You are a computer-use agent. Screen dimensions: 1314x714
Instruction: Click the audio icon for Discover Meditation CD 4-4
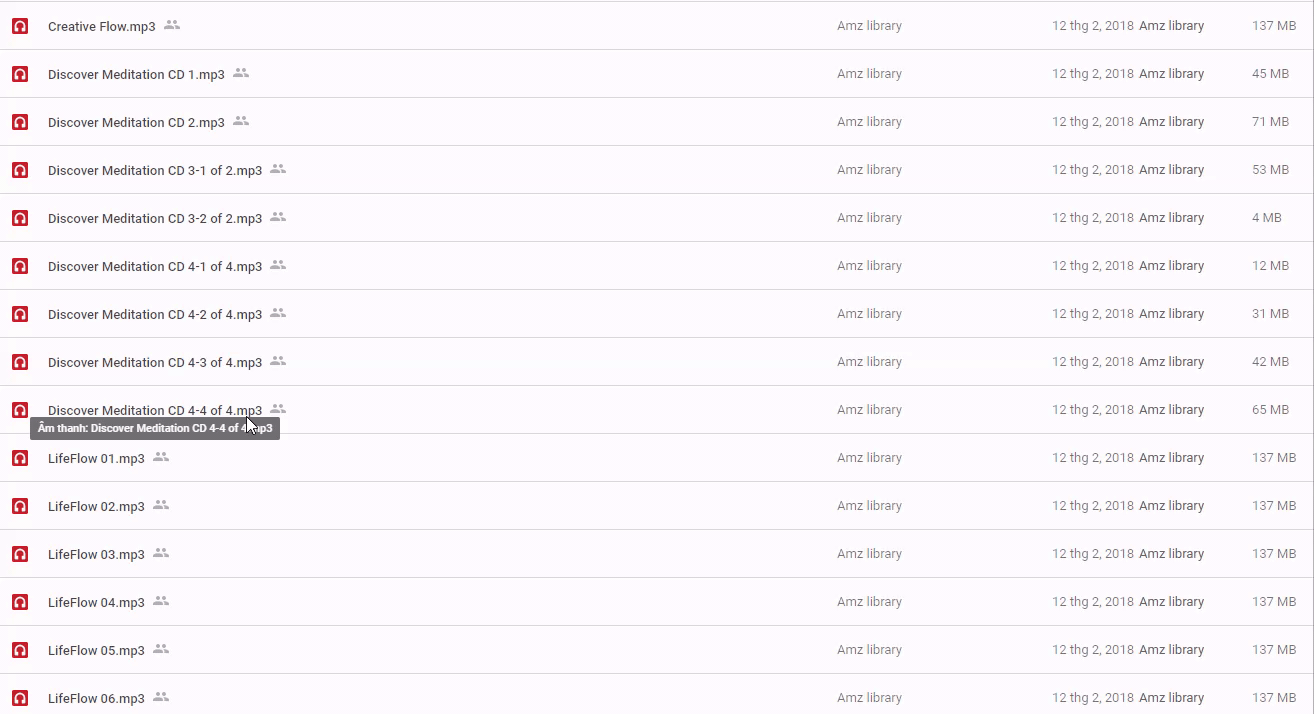pos(20,410)
